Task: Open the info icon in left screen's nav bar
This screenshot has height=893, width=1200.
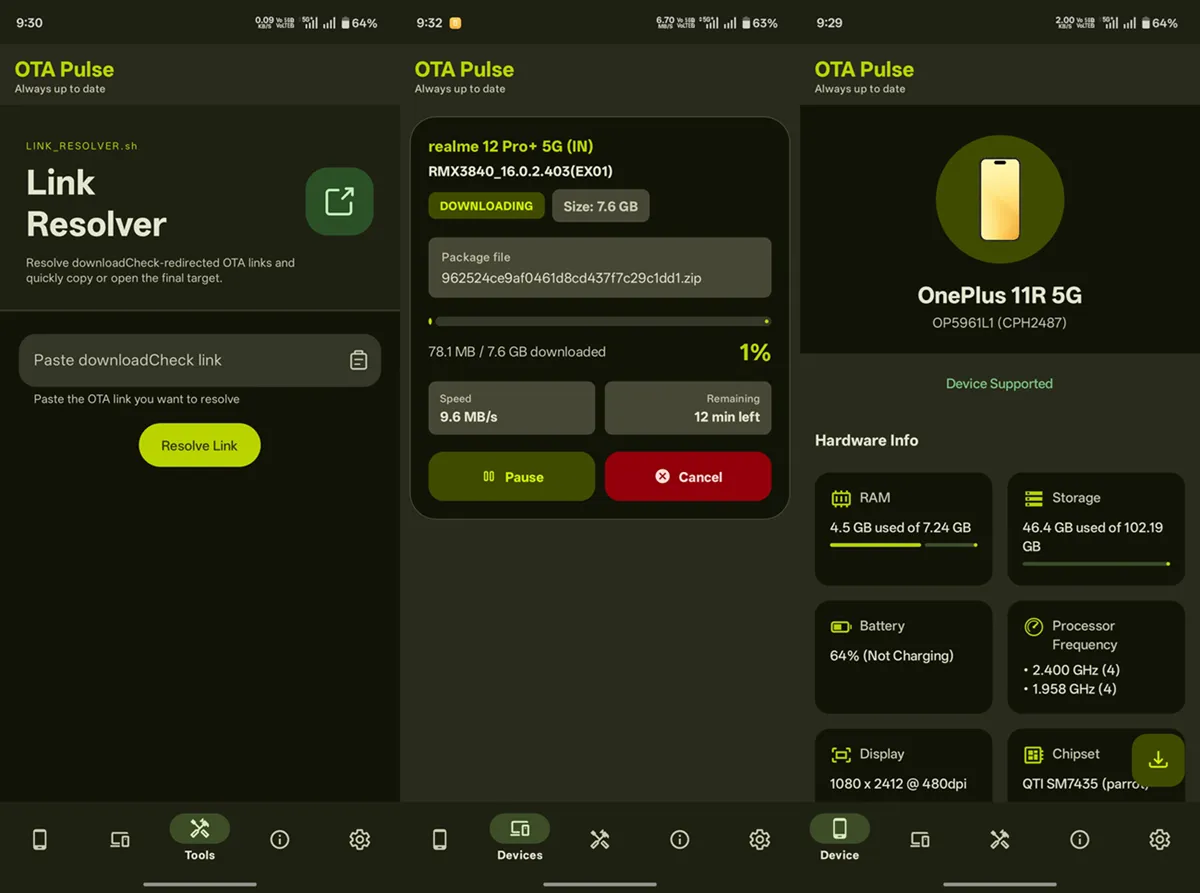Action: point(280,839)
